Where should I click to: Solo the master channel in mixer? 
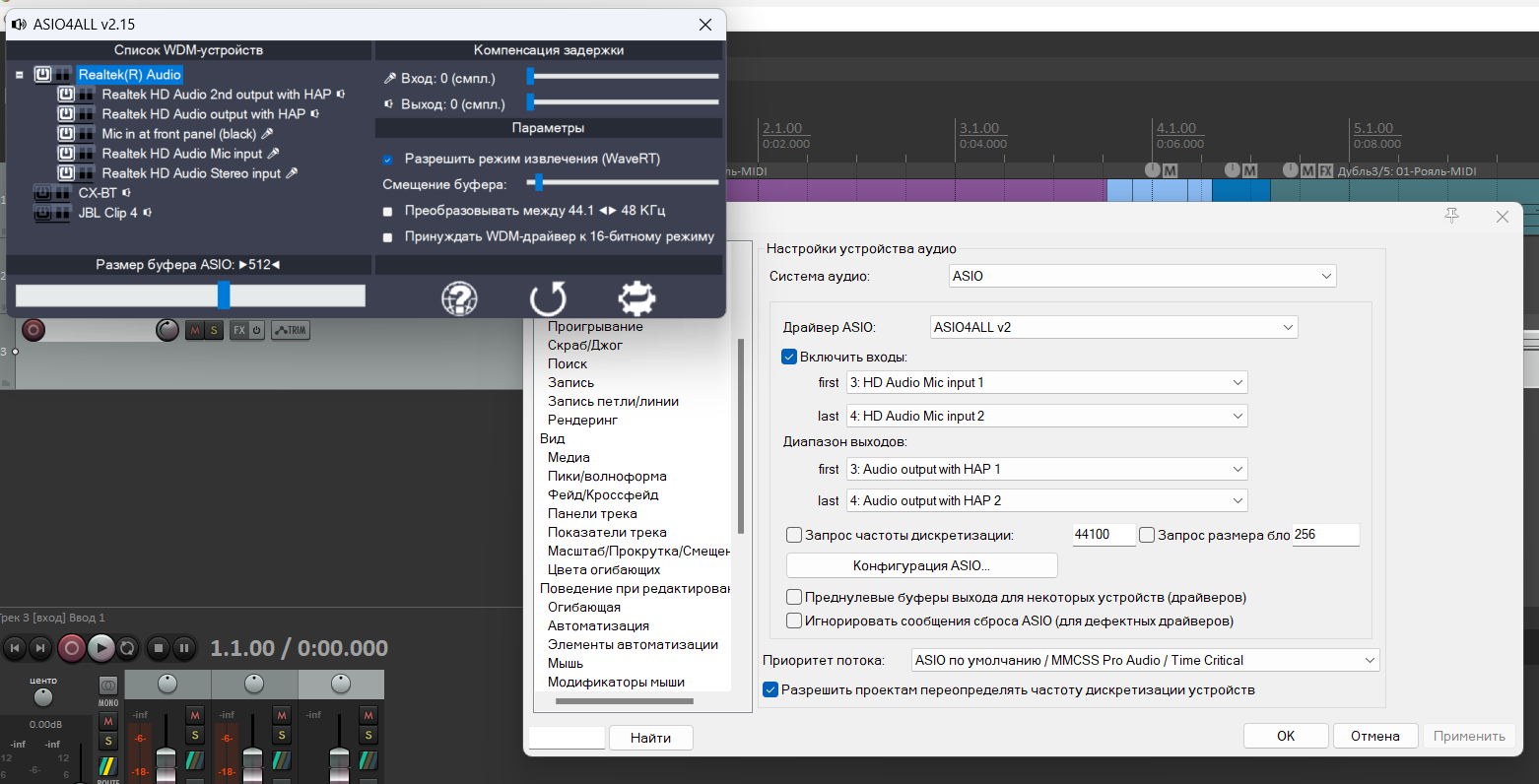(x=108, y=741)
